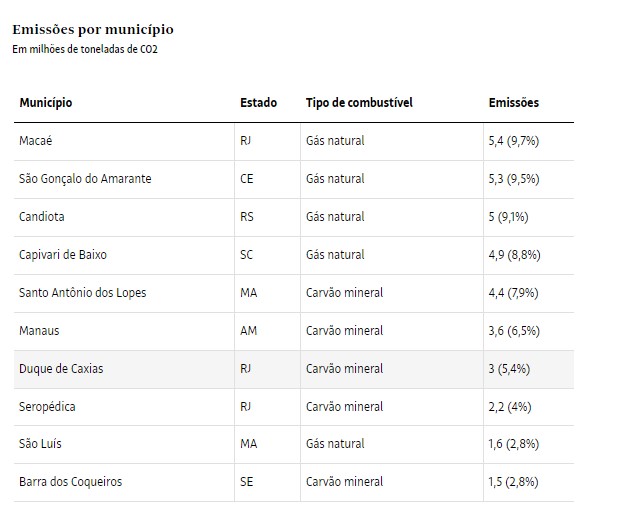
Task: Click the Emissões column header
Action: 513,103
